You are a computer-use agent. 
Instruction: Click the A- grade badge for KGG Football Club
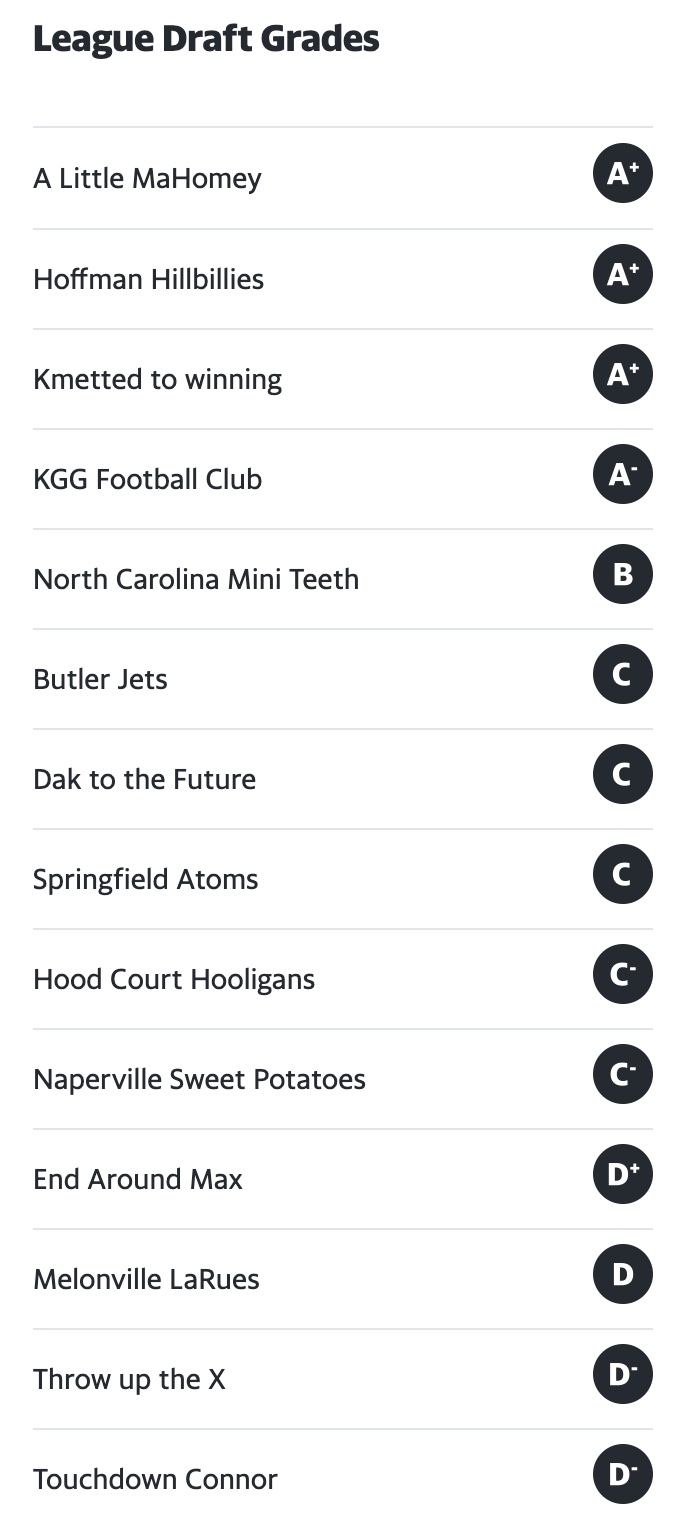pos(622,474)
